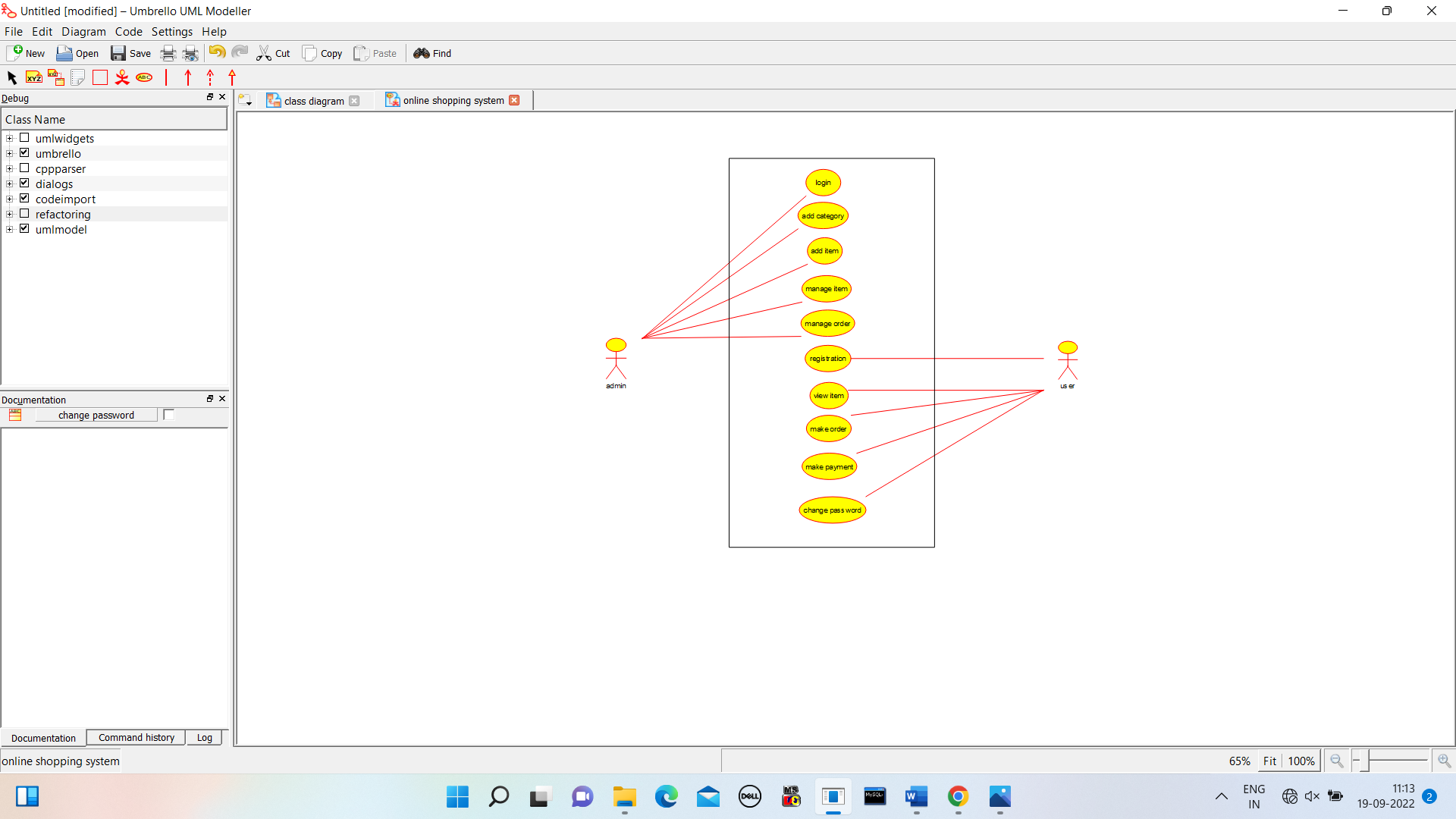Expand the umlwidgets tree node
Viewport: 1456px width, 819px height.
[10, 139]
